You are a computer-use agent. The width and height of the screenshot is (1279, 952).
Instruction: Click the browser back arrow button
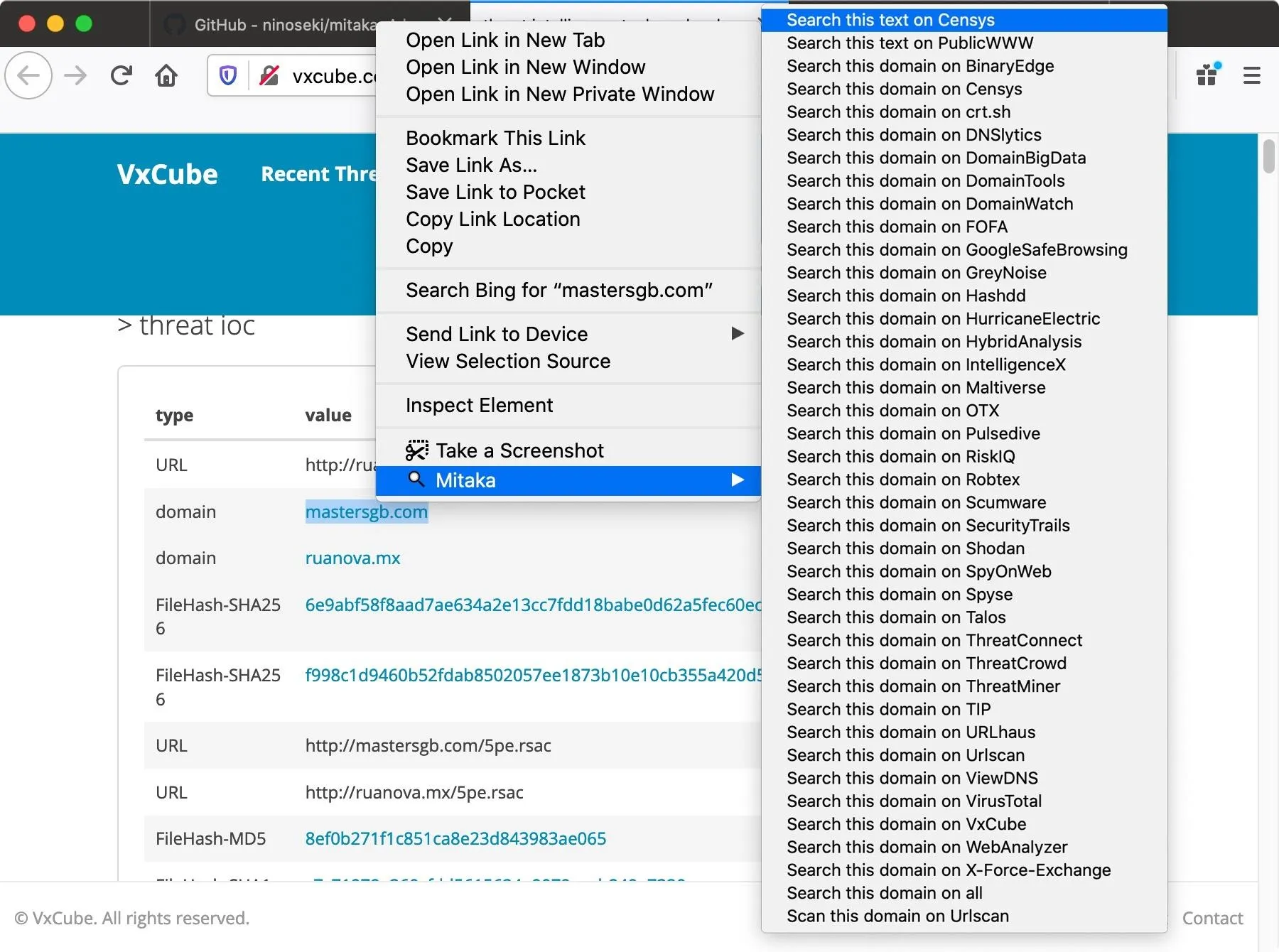pos(28,75)
